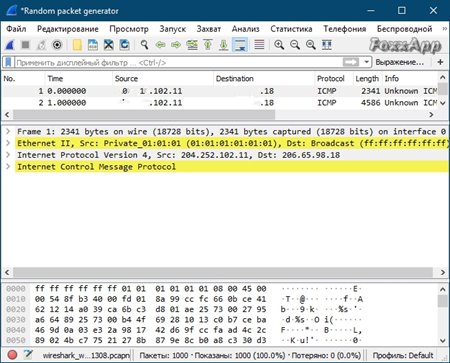Toggle auto-scroll during live capture
450x363 pixels.
[x=240, y=45]
